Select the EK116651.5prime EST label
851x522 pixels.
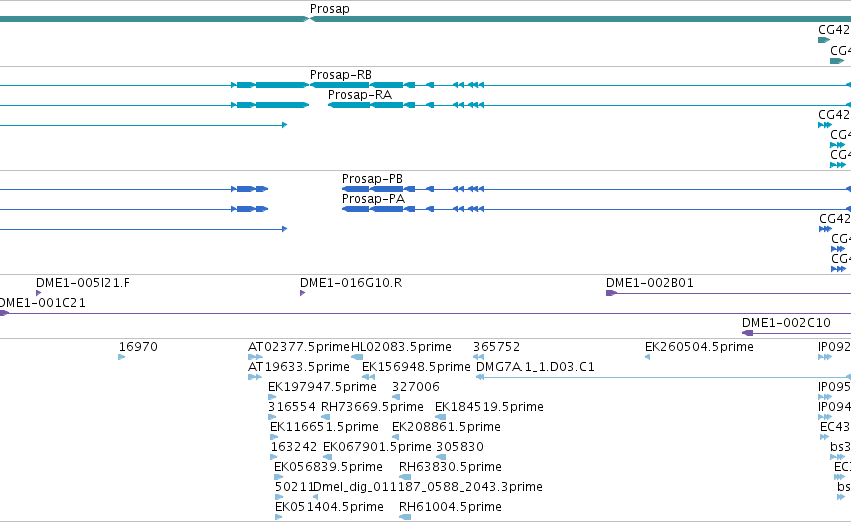pyautogui.click(x=324, y=426)
